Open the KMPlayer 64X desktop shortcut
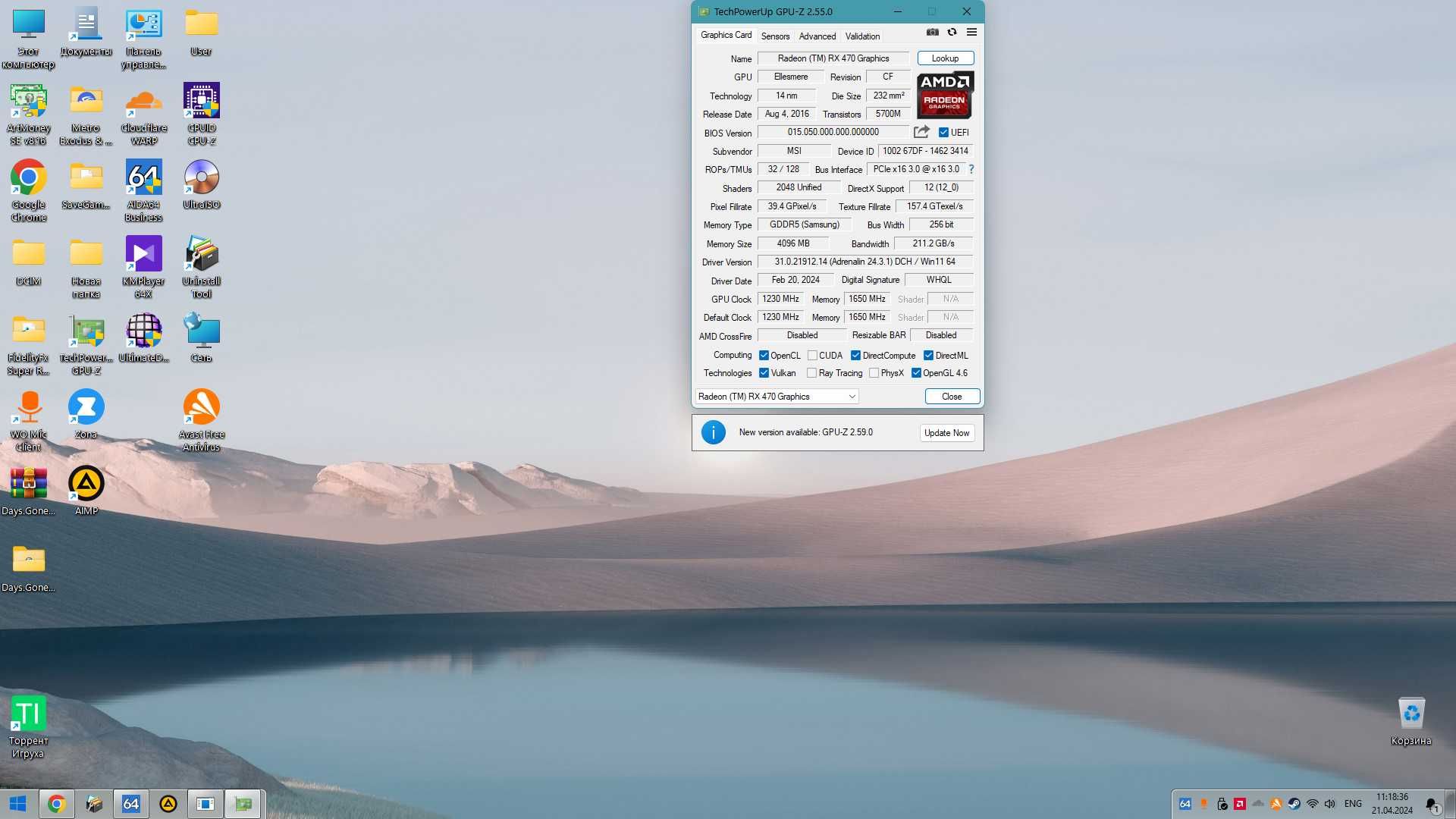The image size is (1456, 819). point(143,267)
